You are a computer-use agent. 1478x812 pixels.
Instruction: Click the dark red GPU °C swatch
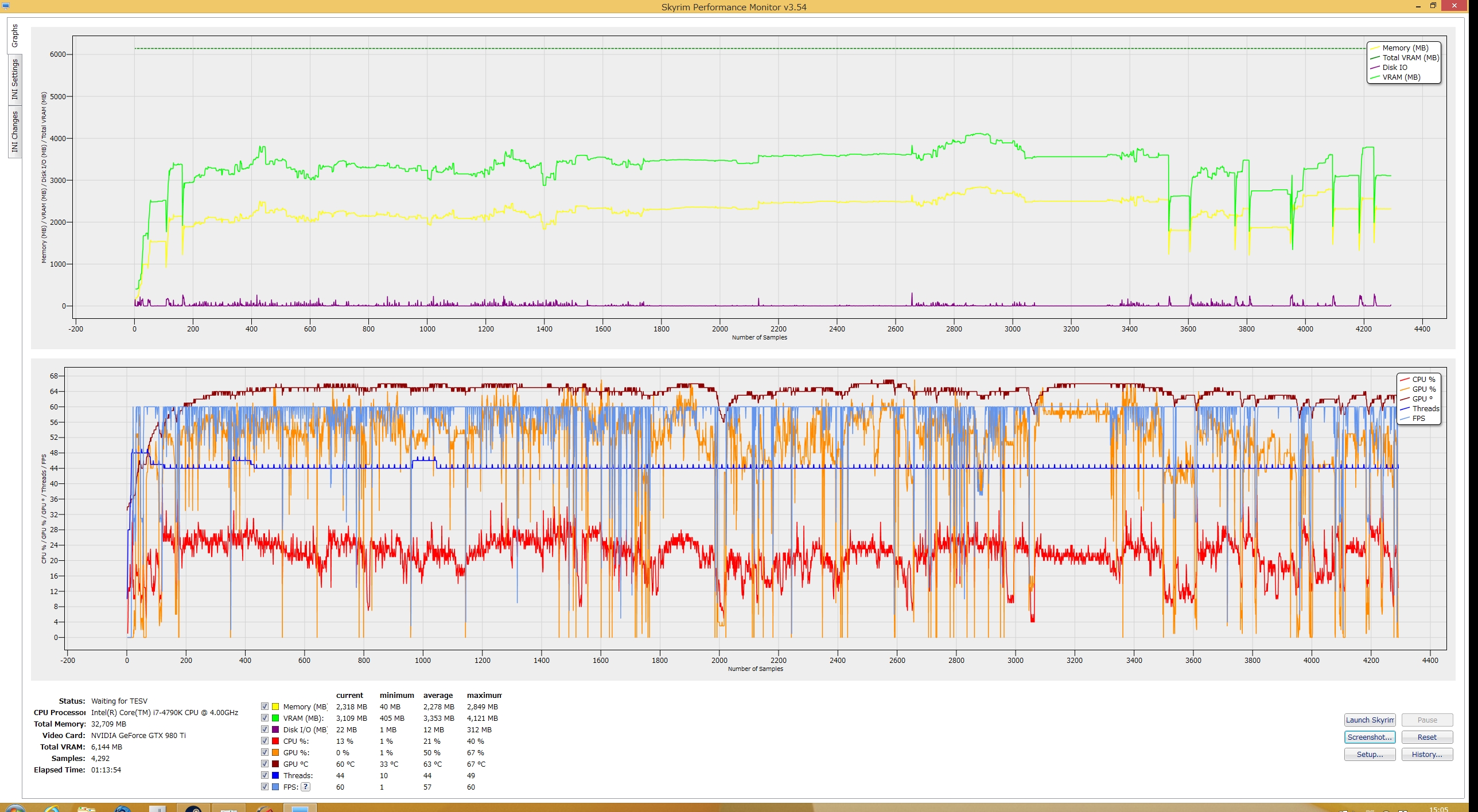point(275,764)
